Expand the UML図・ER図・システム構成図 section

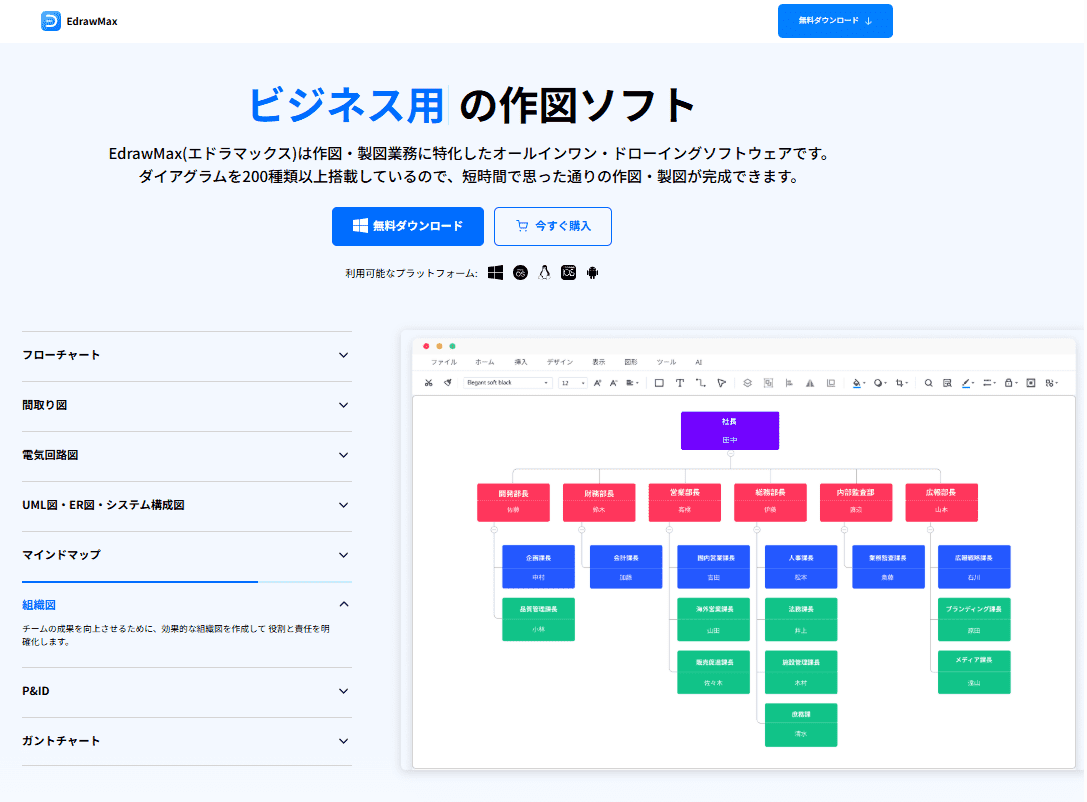pos(186,505)
